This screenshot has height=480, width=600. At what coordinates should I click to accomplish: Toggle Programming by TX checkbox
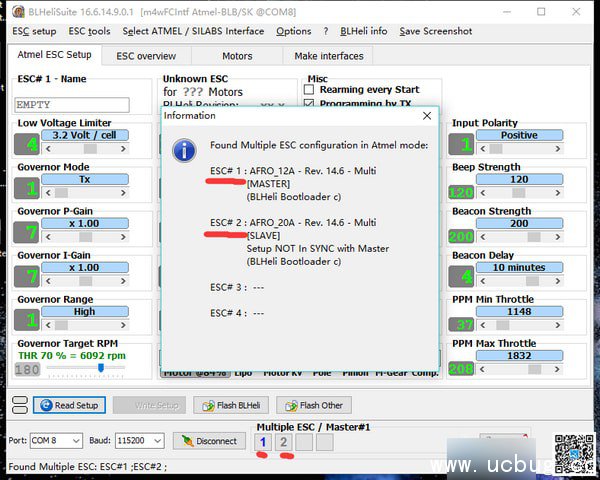click(x=309, y=104)
